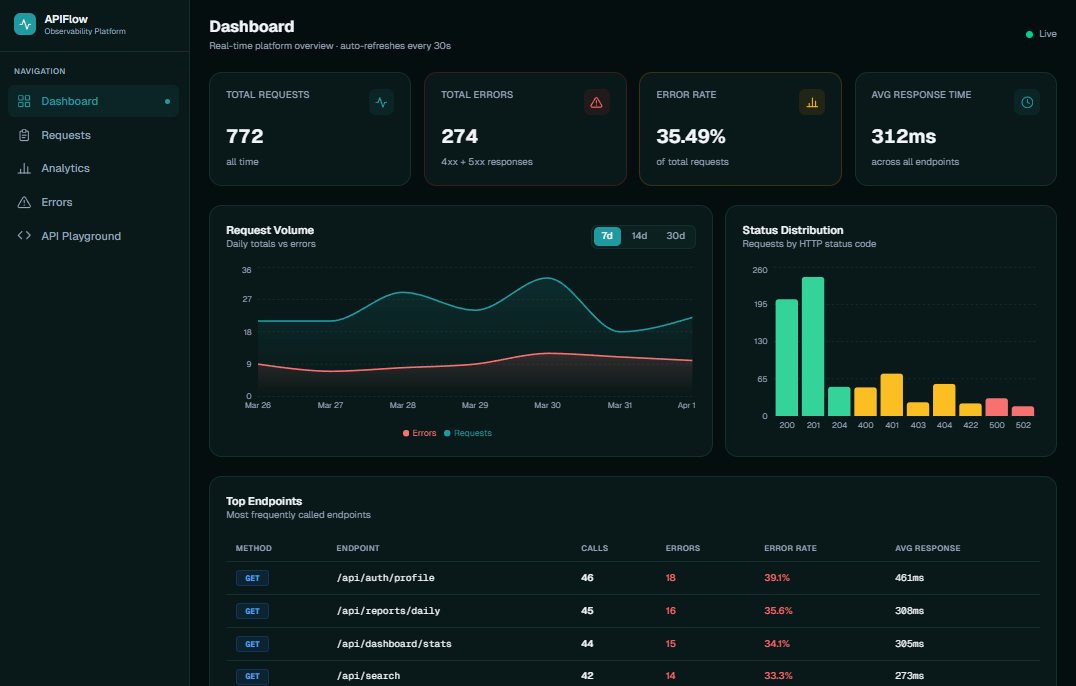Toggle the Requests legend entry
1076x686 pixels.
click(x=468, y=433)
